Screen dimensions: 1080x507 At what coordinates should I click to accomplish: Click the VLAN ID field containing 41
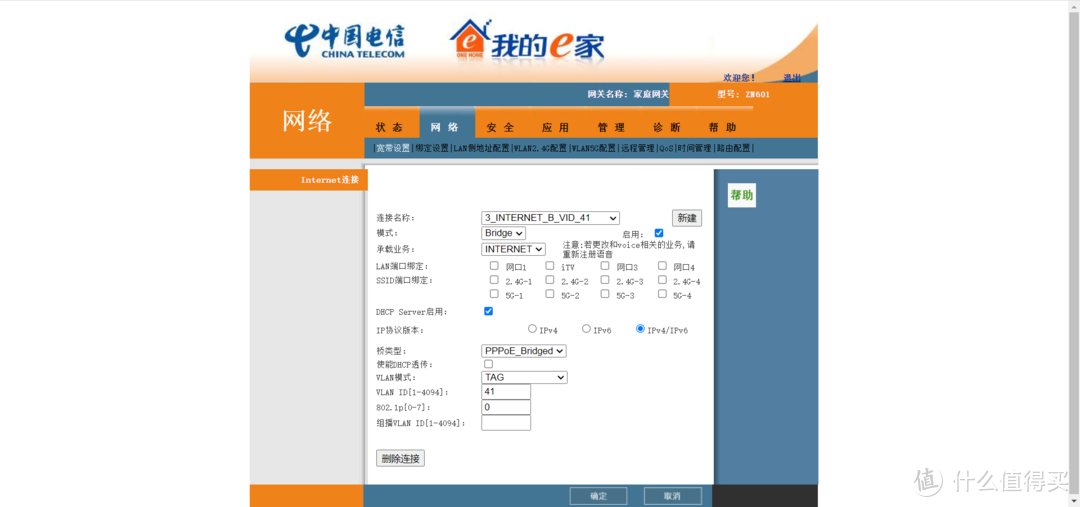(x=506, y=391)
